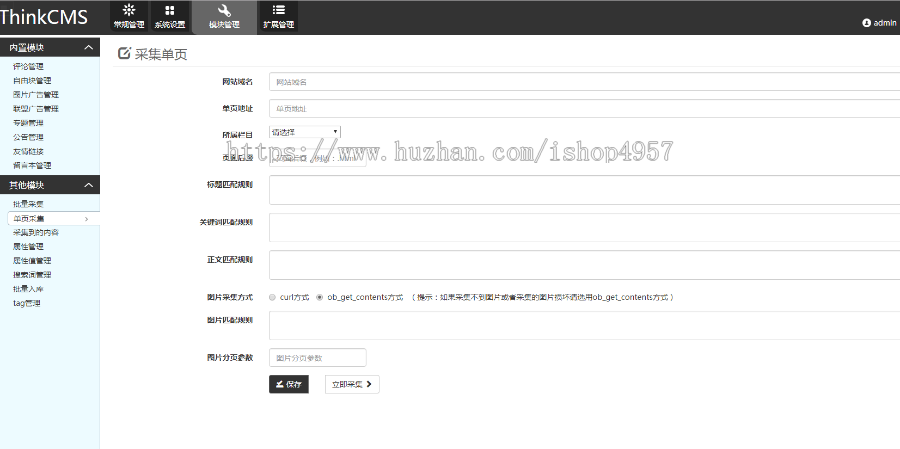Open 扩展管理 list tab
Viewport: 900px width, 449px height.
tap(278, 17)
